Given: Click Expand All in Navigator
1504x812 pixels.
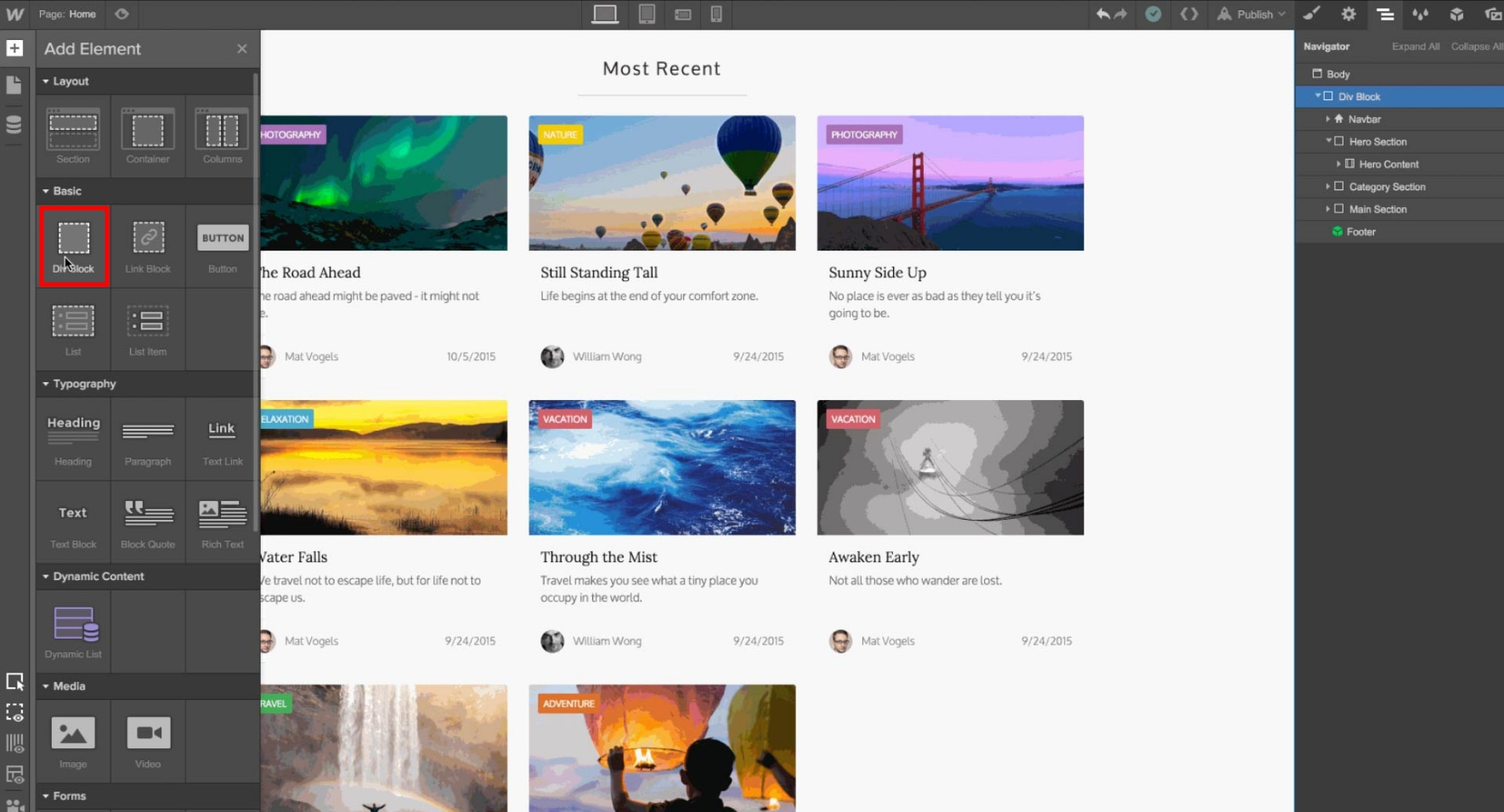Looking at the screenshot, I should (x=1416, y=47).
